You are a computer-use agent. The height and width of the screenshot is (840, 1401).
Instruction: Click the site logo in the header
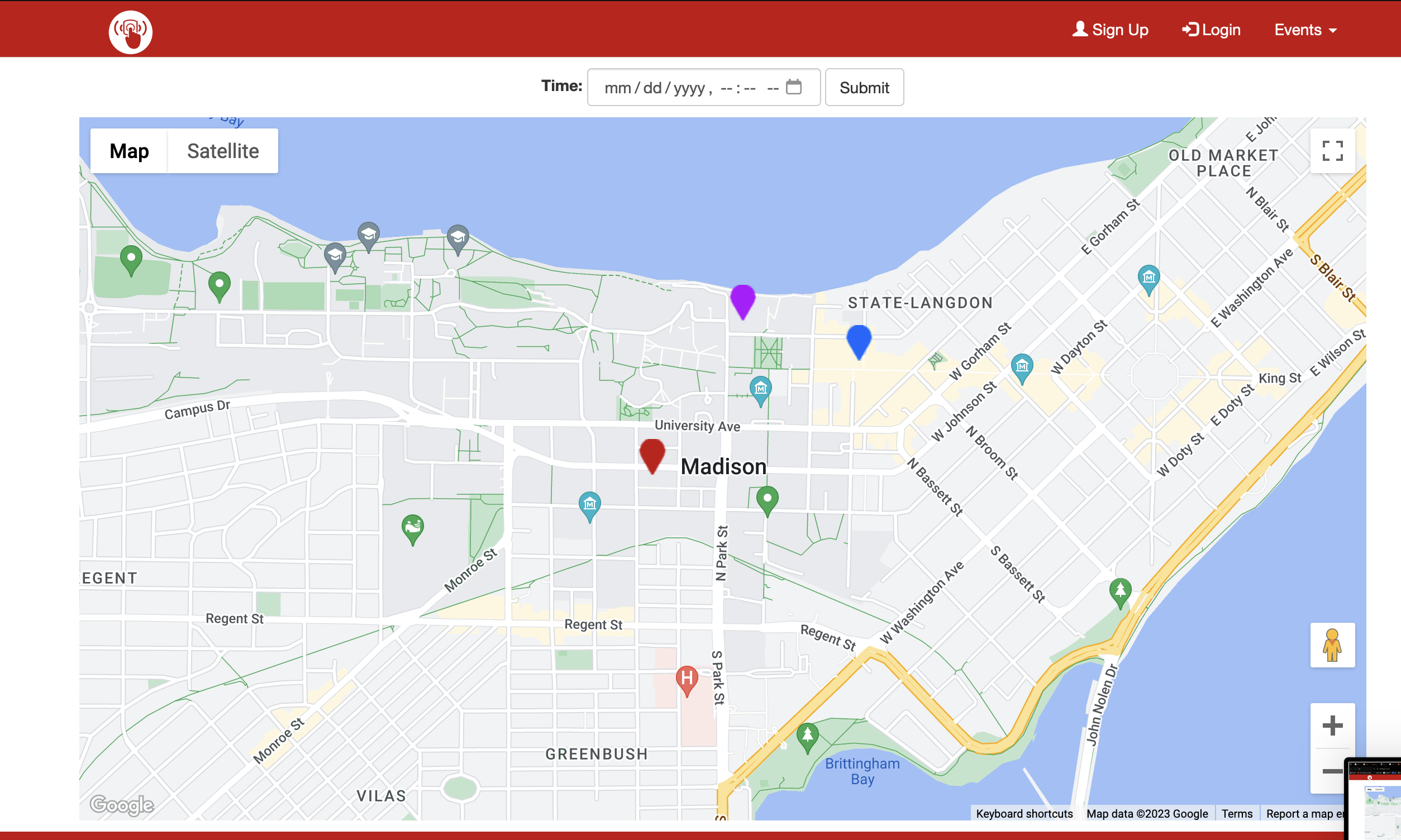(130, 32)
